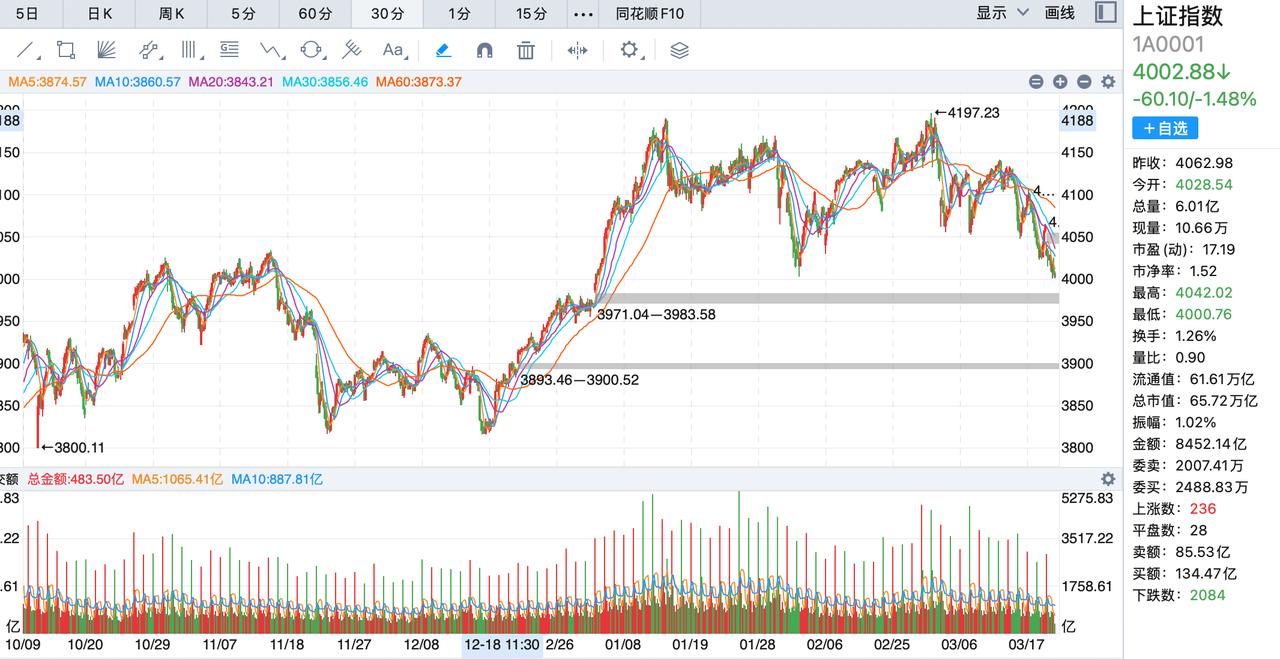The image size is (1280, 659).
Task: Choose the blue pencil color tool
Action: click(x=442, y=50)
